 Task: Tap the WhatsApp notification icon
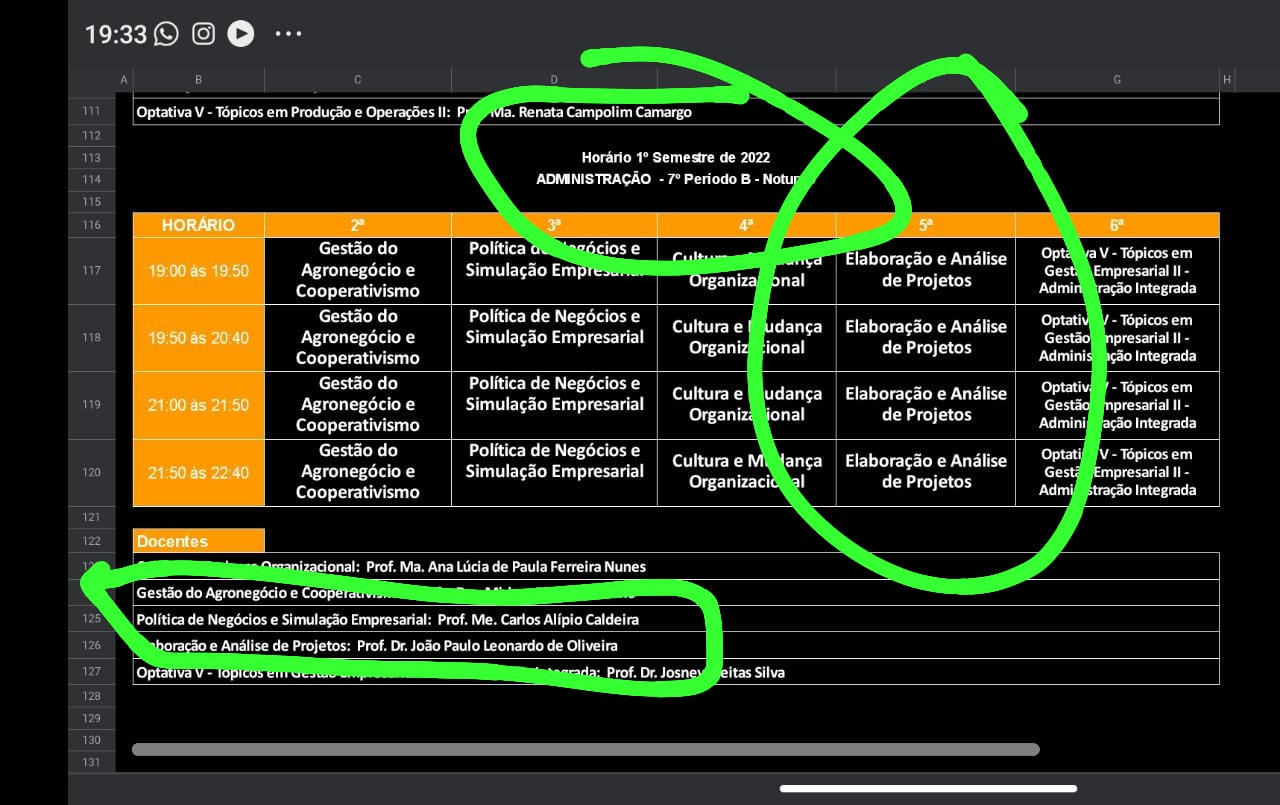click(x=166, y=34)
